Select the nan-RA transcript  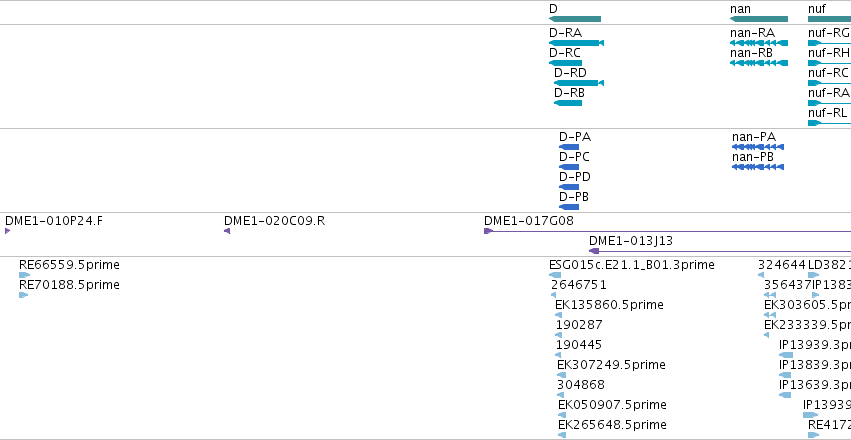[759, 43]
